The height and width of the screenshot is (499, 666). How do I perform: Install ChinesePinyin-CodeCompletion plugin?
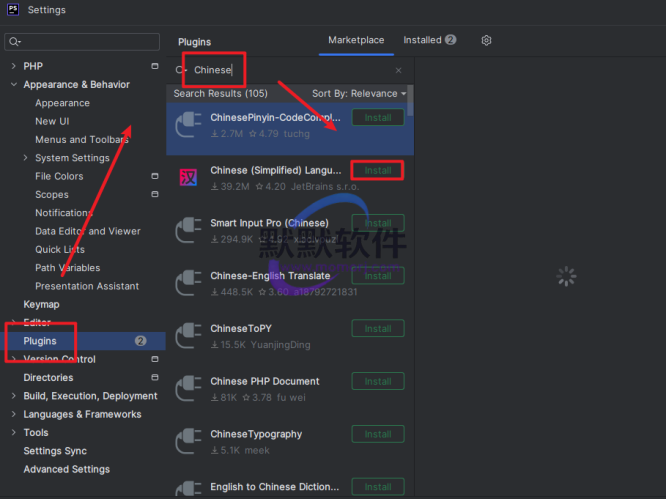(378, 118)
